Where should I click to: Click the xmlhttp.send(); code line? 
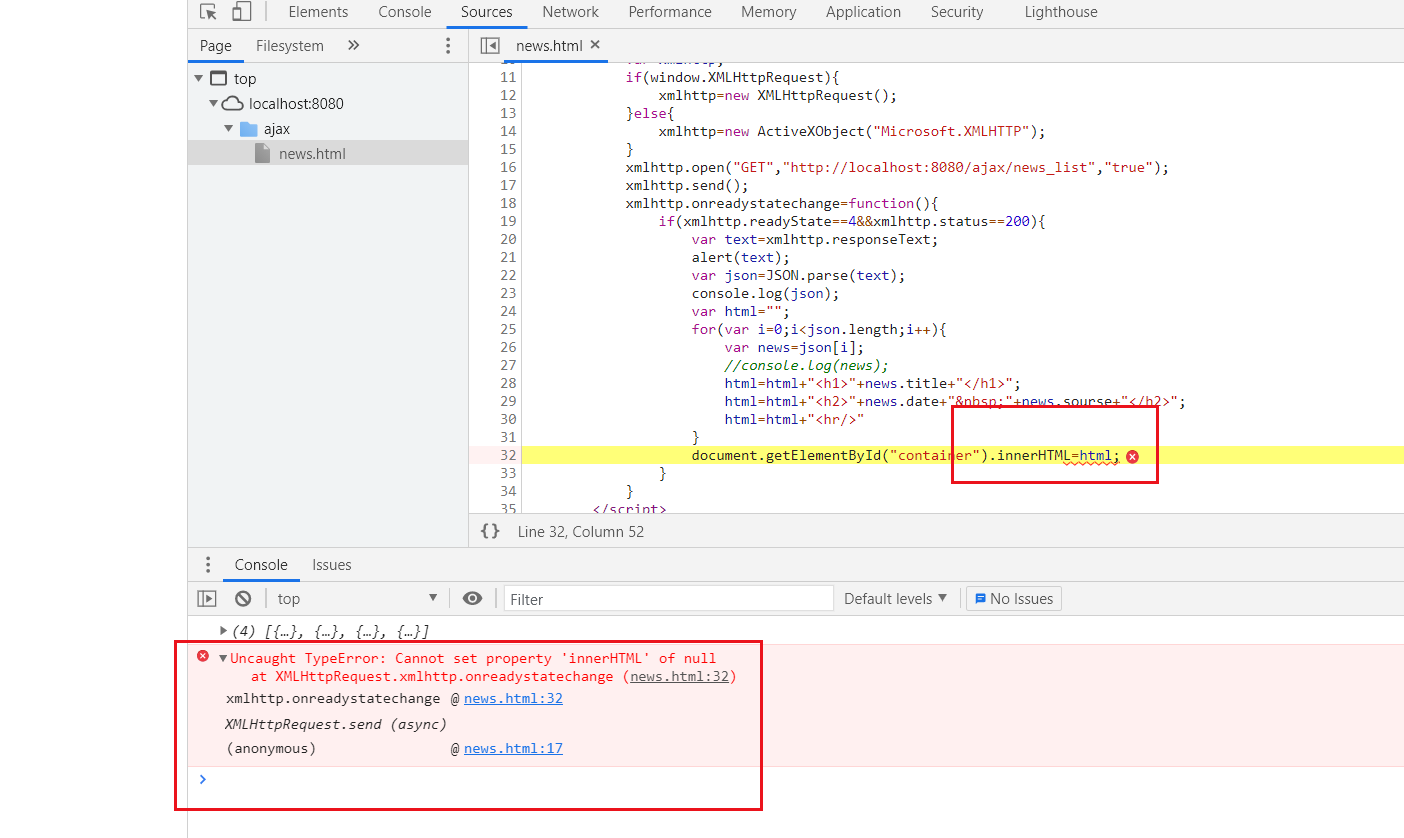pyautogui.click(x=687, y=185)
